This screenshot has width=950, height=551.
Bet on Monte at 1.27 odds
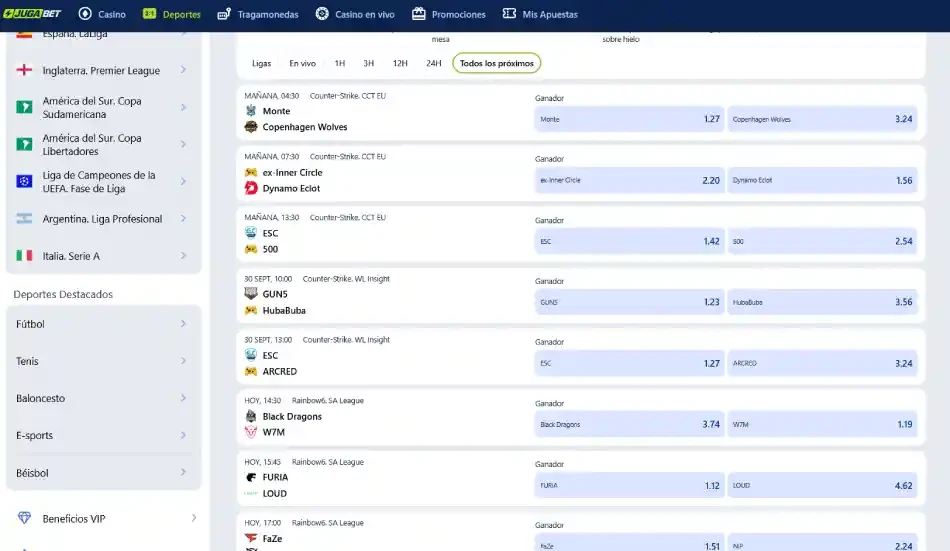click(x=629, y=119)
